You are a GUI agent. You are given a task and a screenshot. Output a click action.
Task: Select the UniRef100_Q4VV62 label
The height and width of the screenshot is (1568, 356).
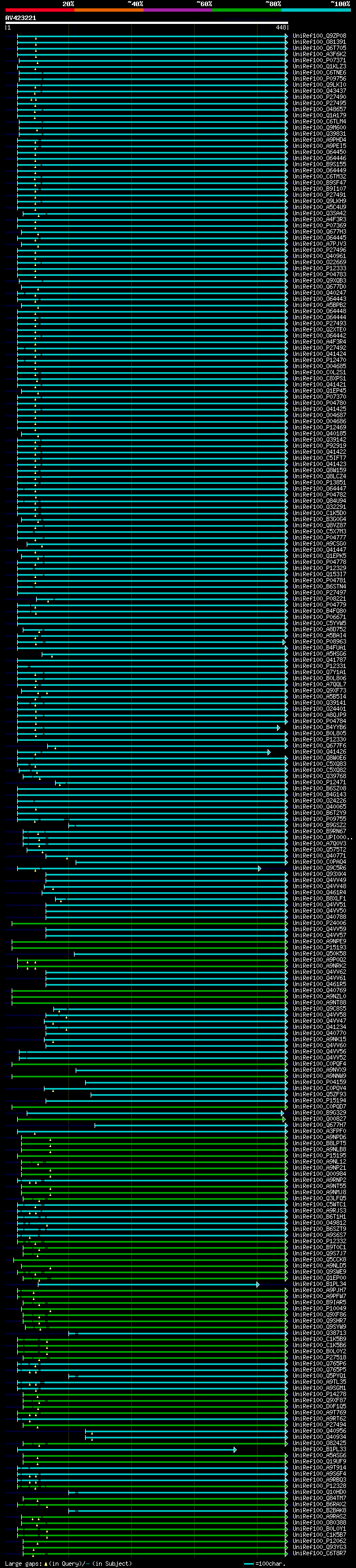click(x=319, y=972)
